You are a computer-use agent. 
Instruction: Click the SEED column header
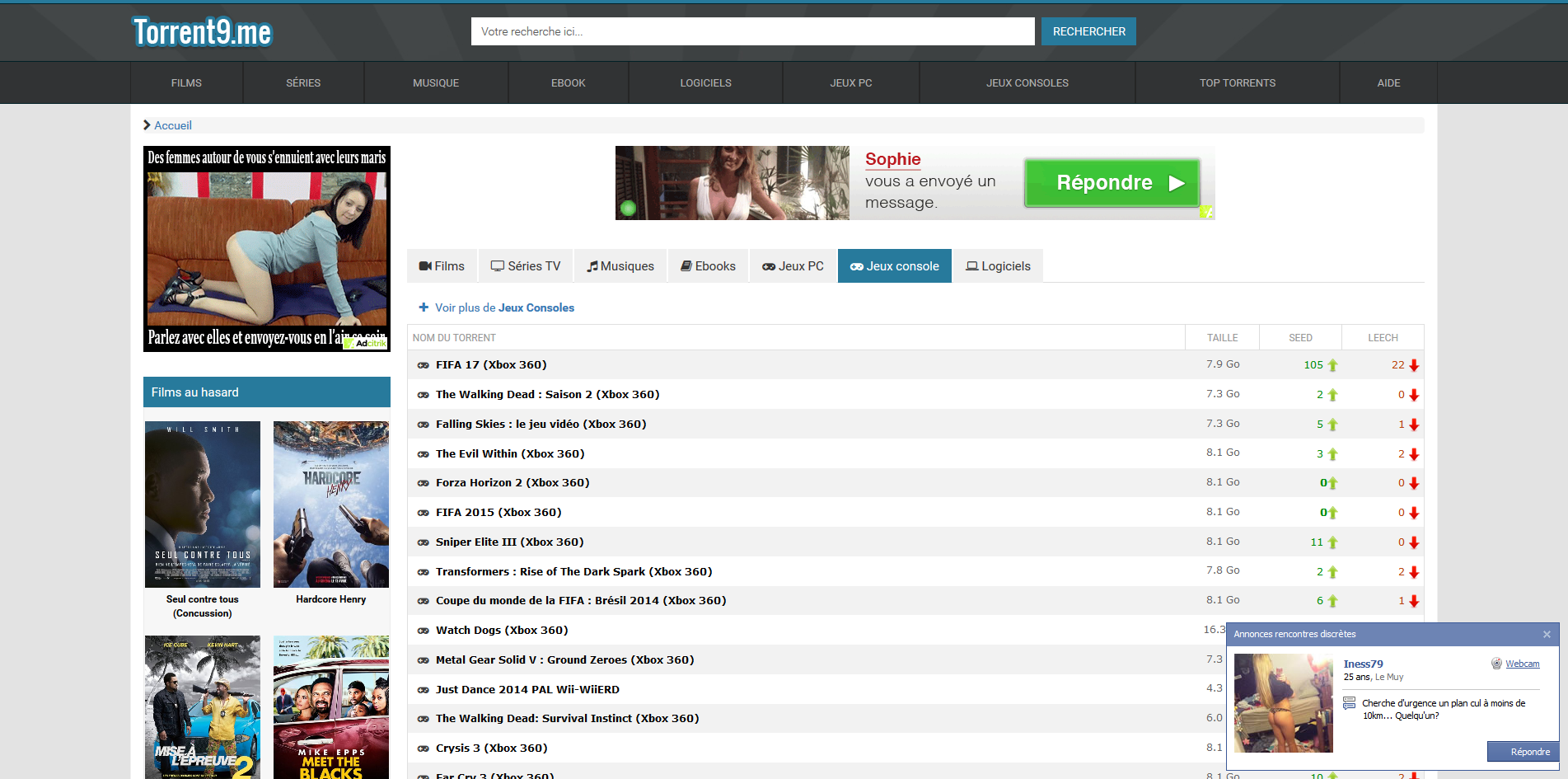pos(1300,338)
